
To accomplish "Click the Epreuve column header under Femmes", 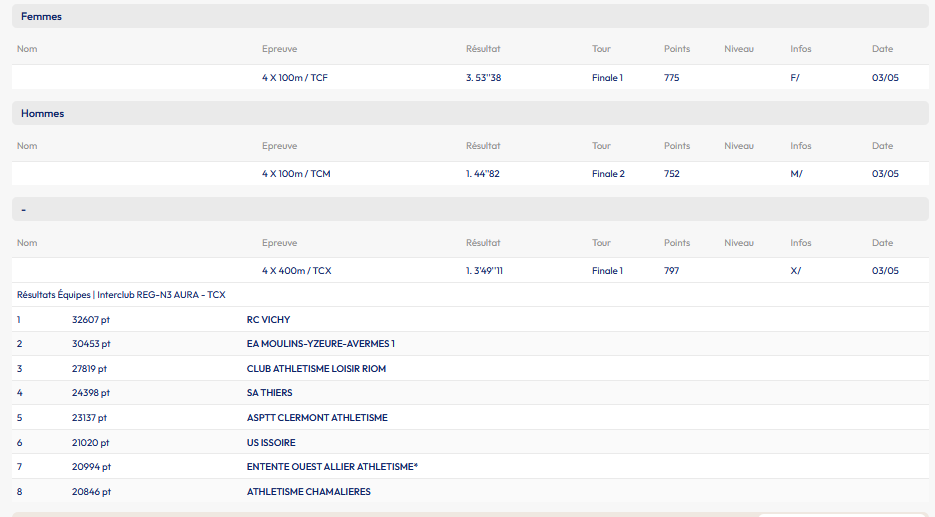I will click(x=279, y=49).
